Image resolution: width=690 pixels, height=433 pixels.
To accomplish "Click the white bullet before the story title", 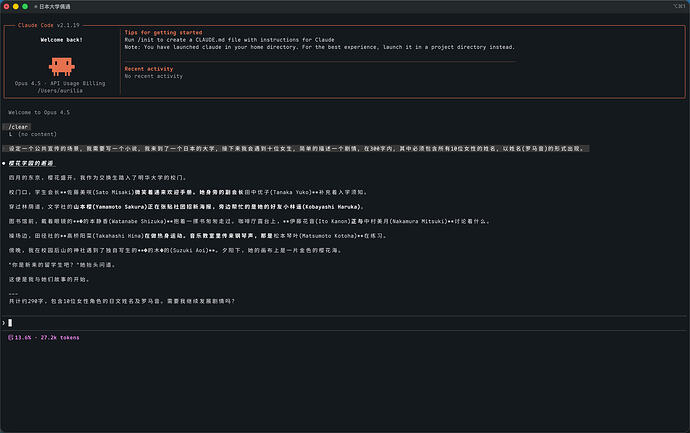I will tap(4, 163).
